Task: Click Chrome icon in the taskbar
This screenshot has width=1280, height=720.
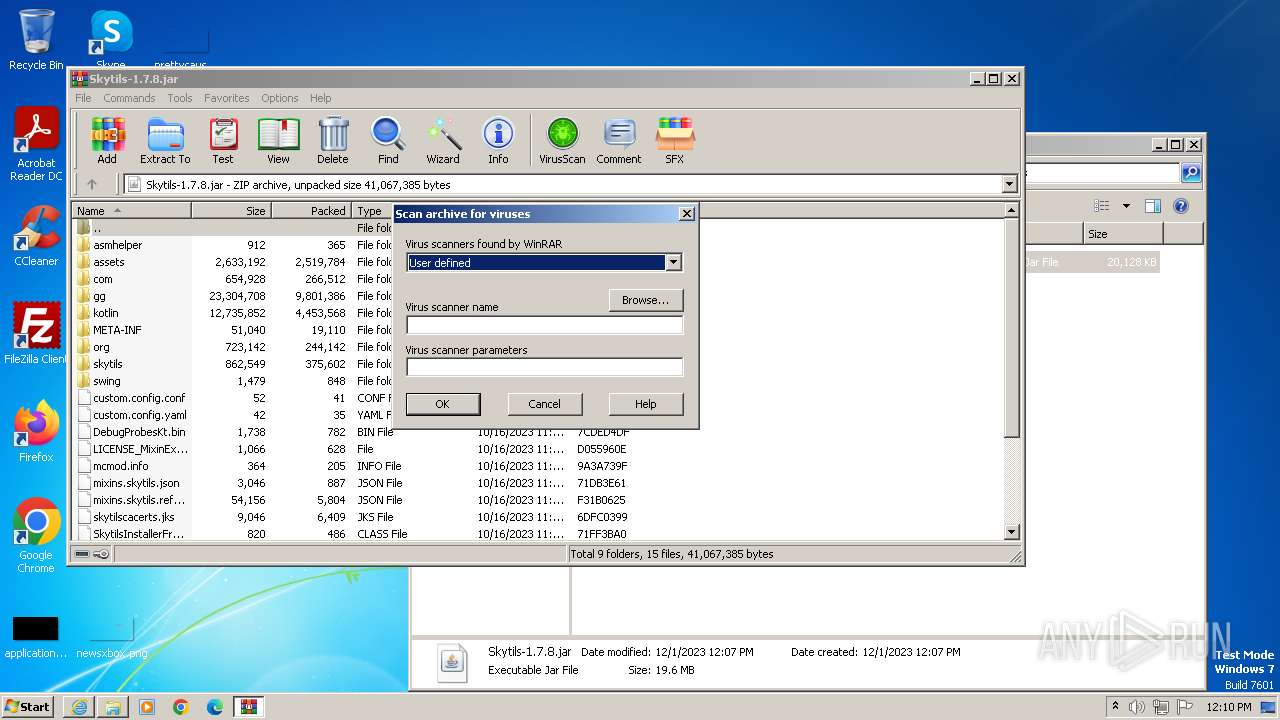Action: (181, 707)
